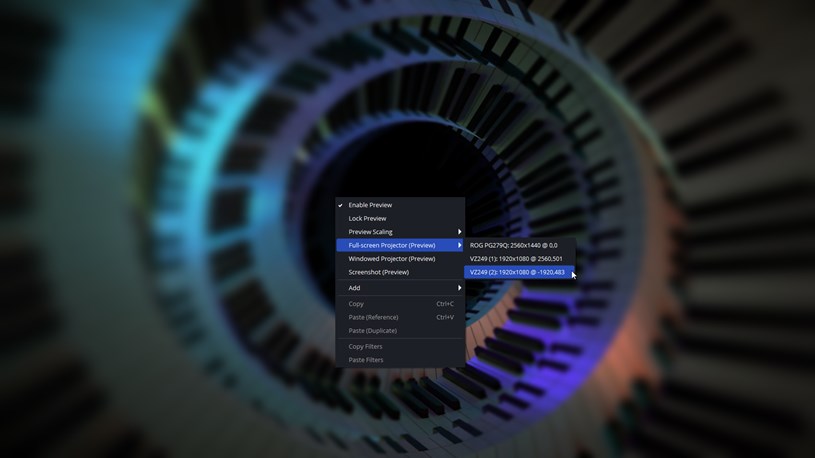Select Lock Preview in context menu
The height and width of the screenshot is (458, 815).
(400, 218)
